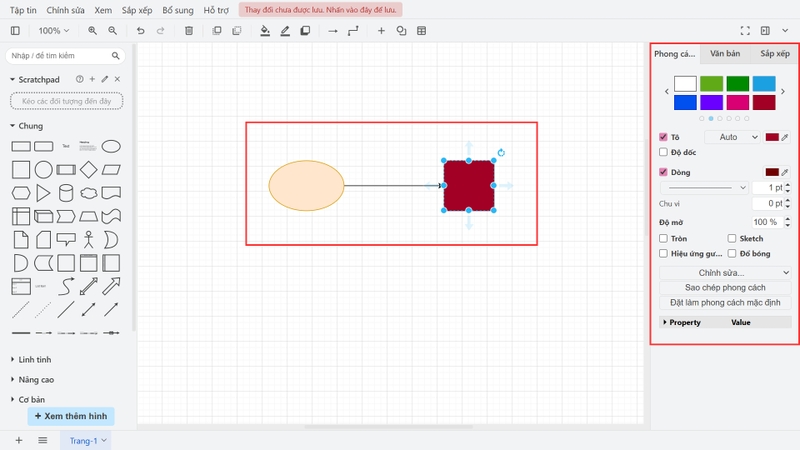Image resolution: width=800 pixels, height=450 pixels.
Task: Open the Sắp xếp menu in menu bar
Action: (x=137, y=9)
